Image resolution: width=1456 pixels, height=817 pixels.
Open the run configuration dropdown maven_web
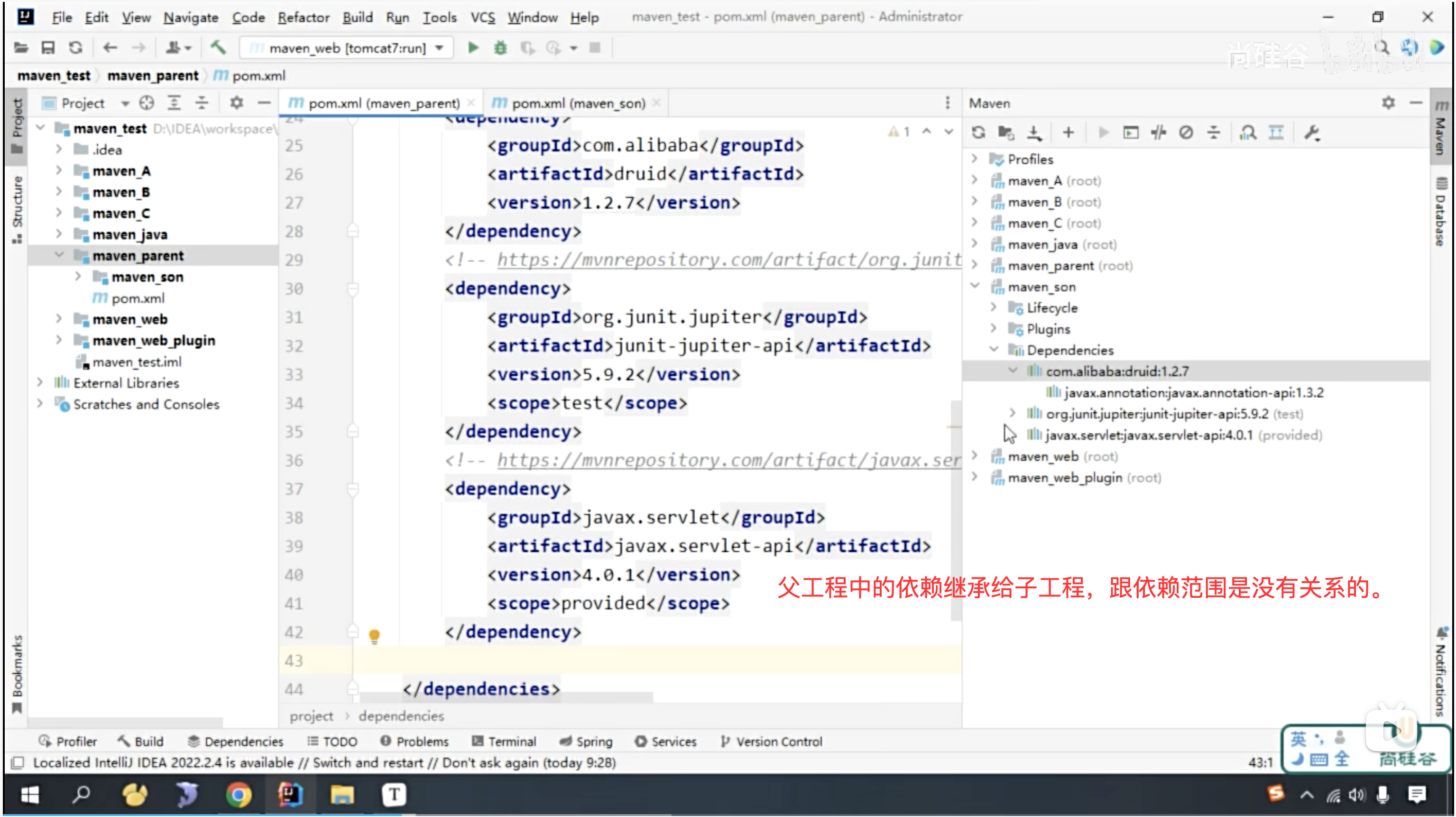pos(347,48)
